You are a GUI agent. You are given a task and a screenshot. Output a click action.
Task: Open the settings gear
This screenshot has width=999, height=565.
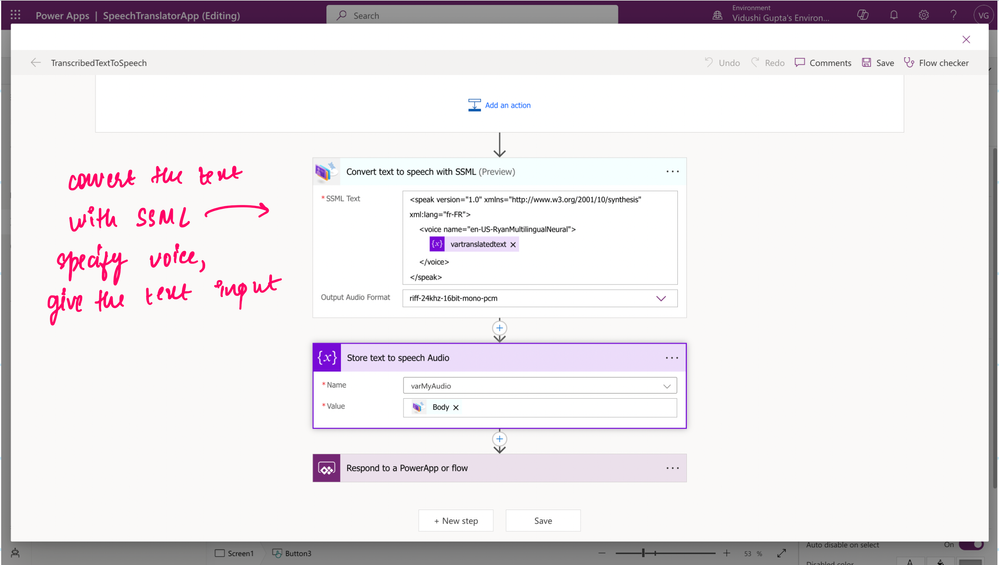924,15
